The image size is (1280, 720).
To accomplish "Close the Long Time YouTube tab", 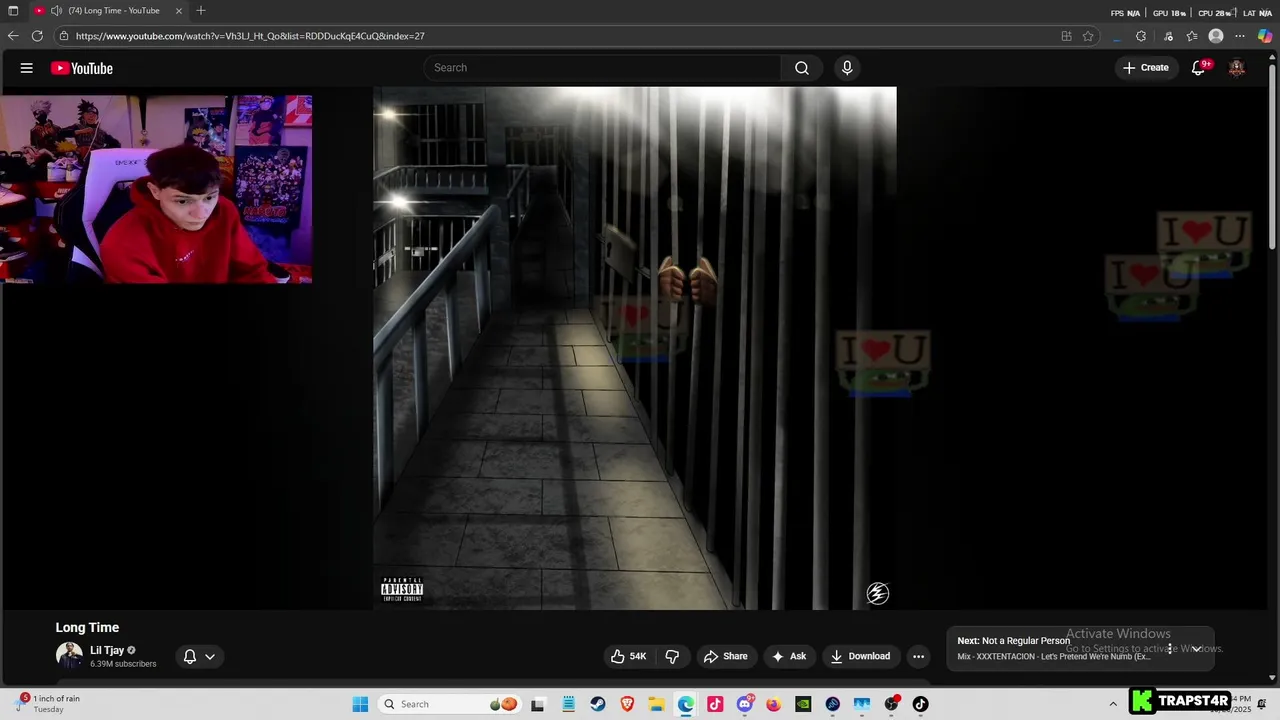I will coord(179,11).
